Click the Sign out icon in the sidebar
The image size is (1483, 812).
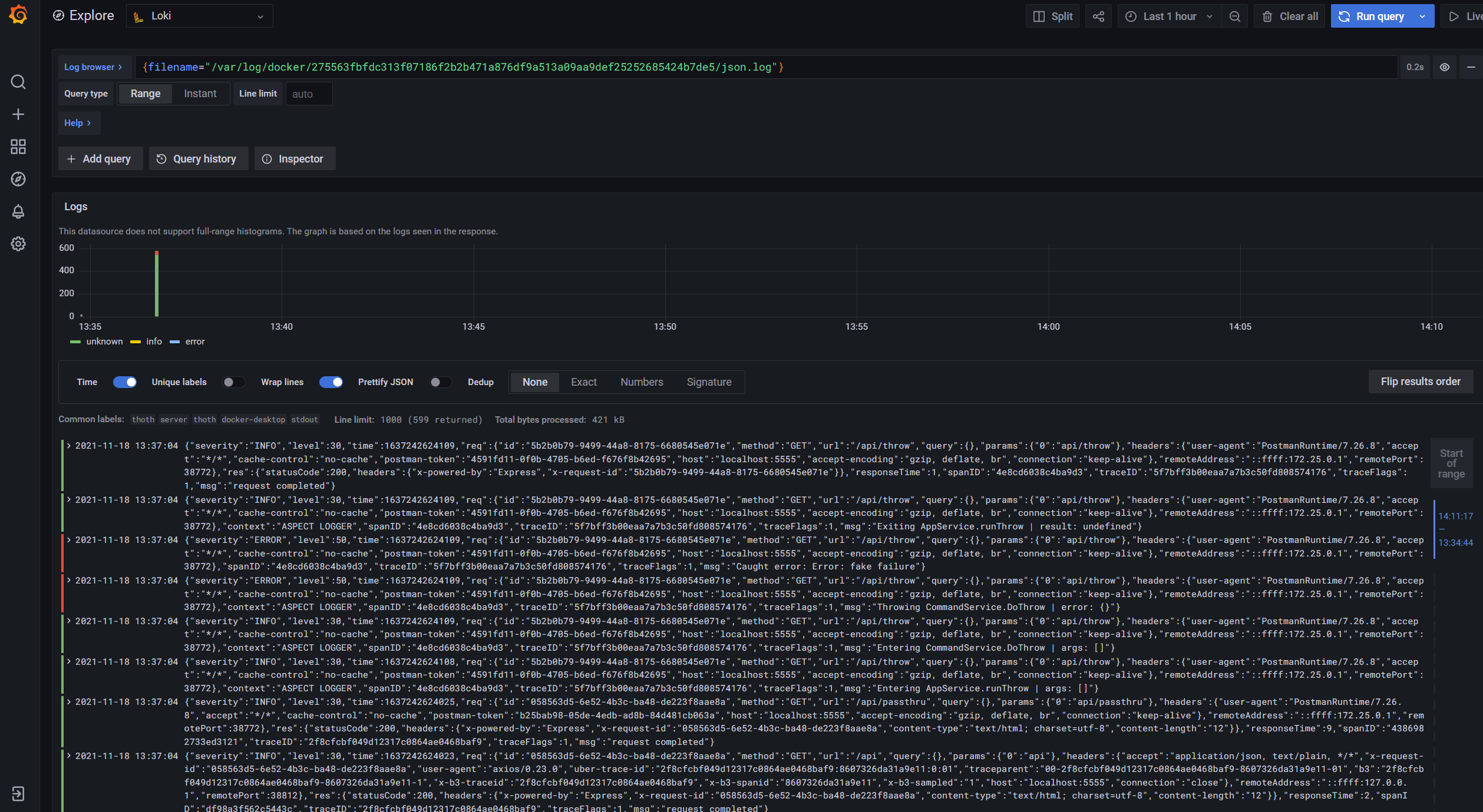(x=18, y=793)
